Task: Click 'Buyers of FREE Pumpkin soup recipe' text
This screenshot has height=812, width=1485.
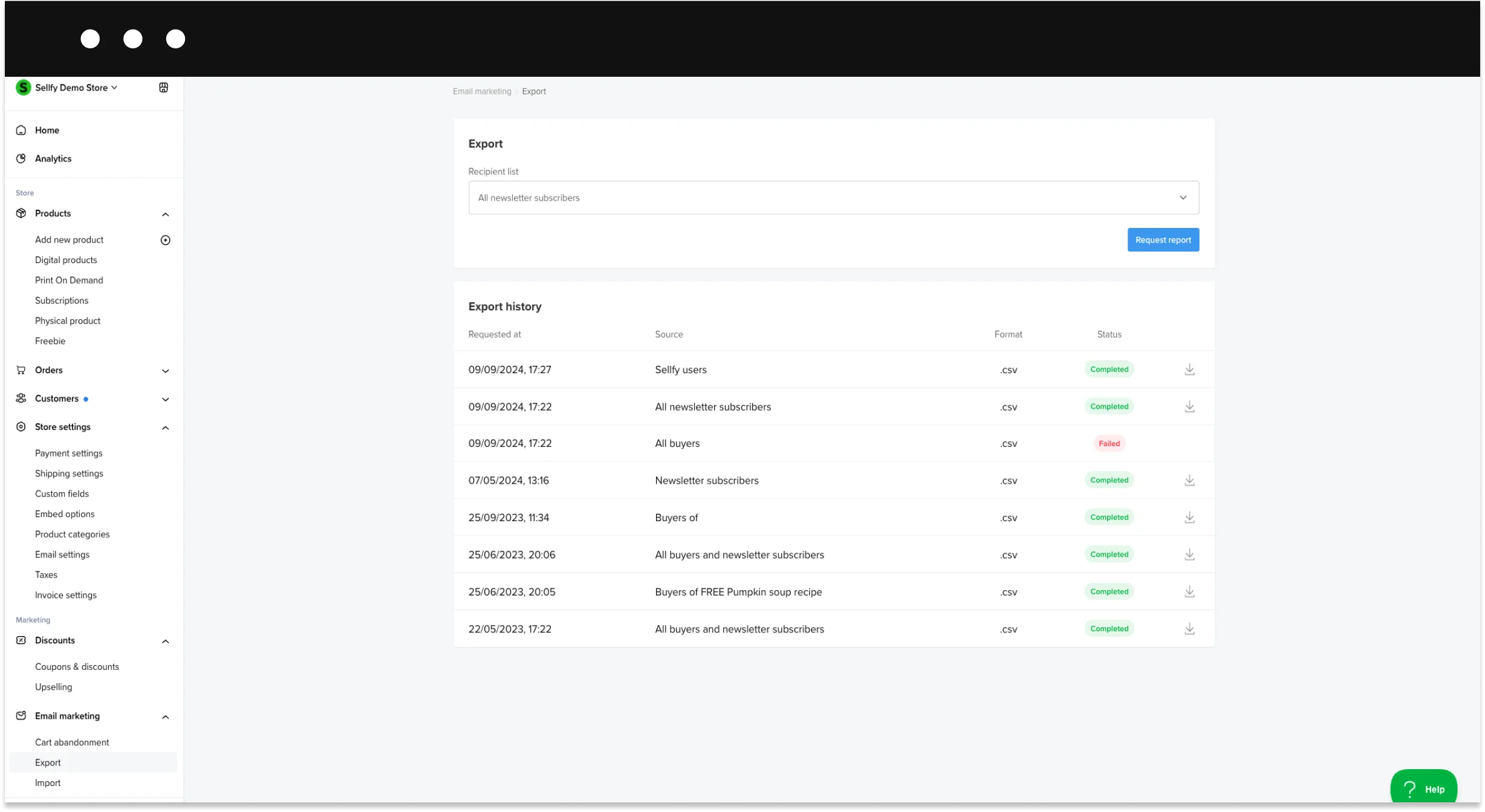Action: click(738, 592)
